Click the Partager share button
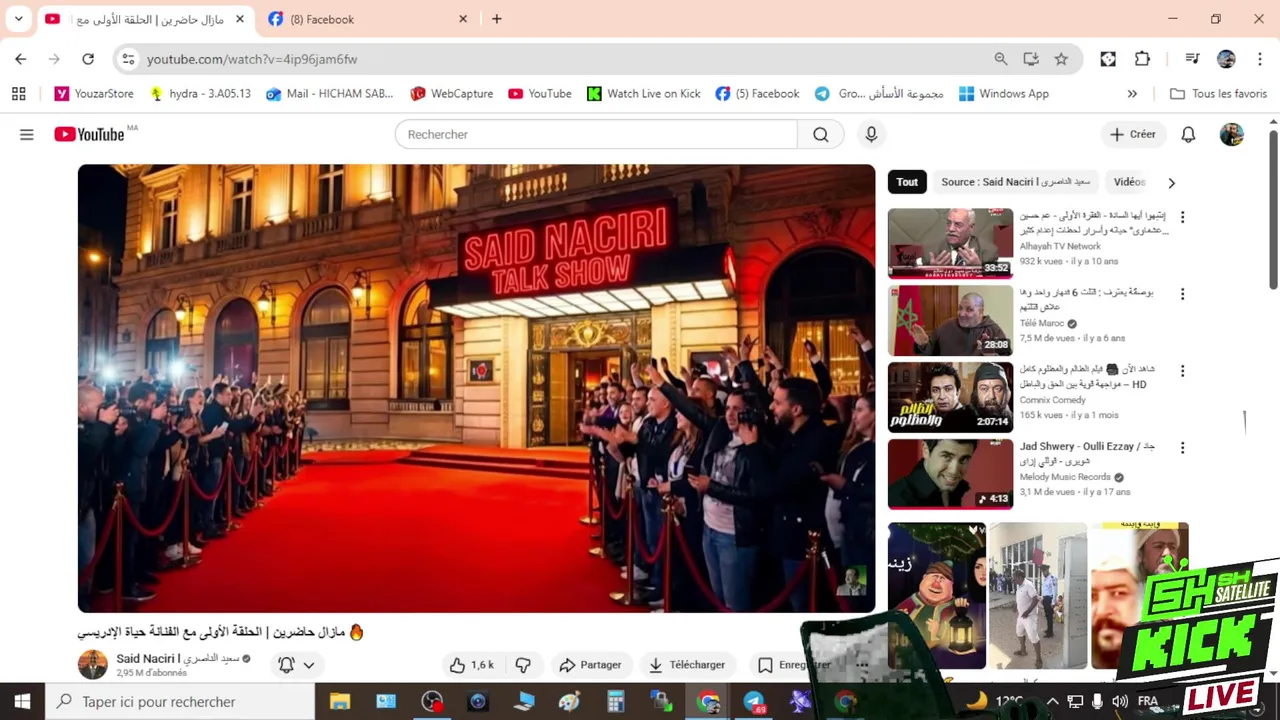The width and height of the screenshot is (1280, 720). point(590,665)
